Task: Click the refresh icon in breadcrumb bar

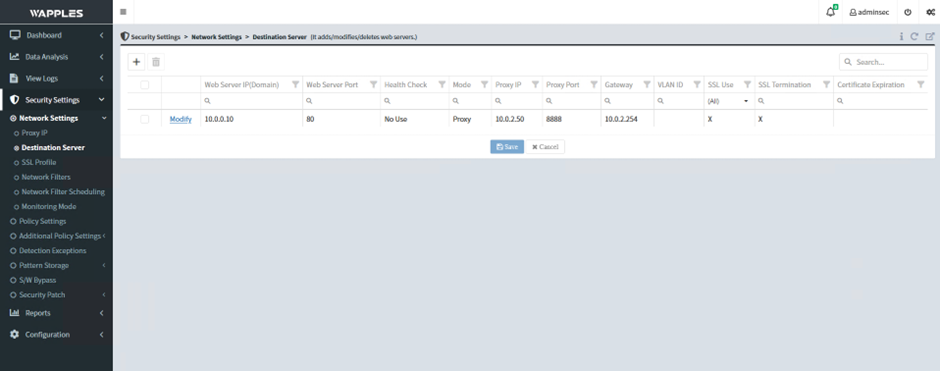Action: [x=914, y=37]
